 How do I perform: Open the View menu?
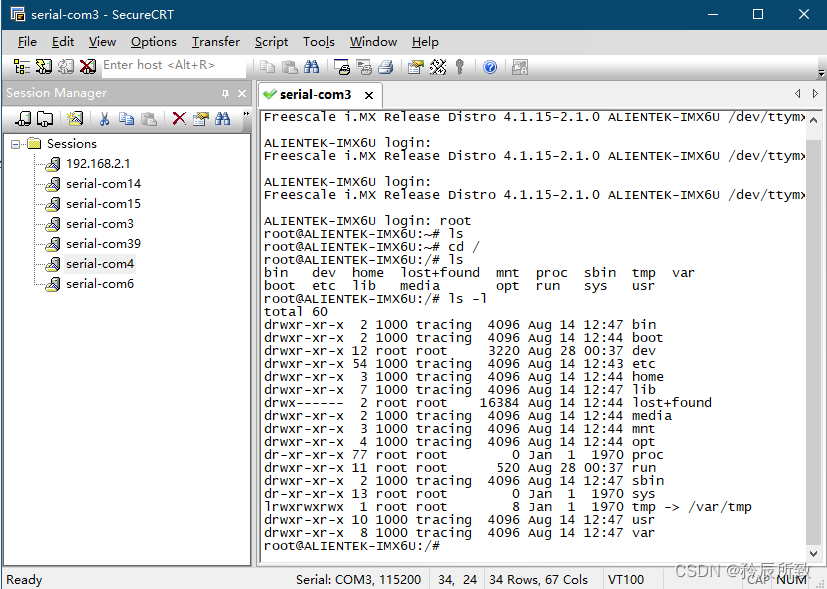point(102,42)
